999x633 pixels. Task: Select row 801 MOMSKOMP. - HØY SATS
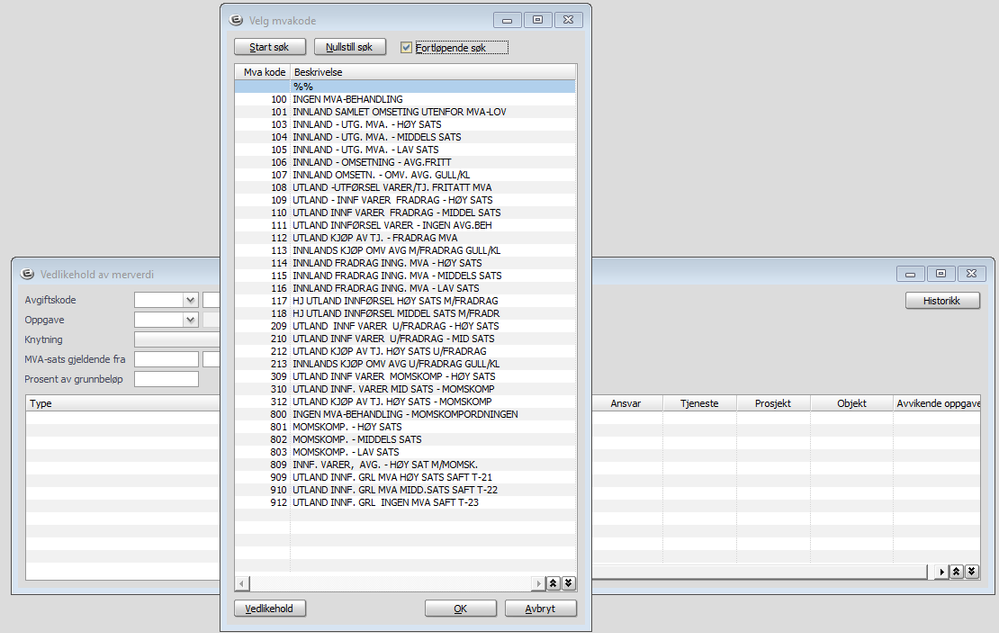(405, 427)
